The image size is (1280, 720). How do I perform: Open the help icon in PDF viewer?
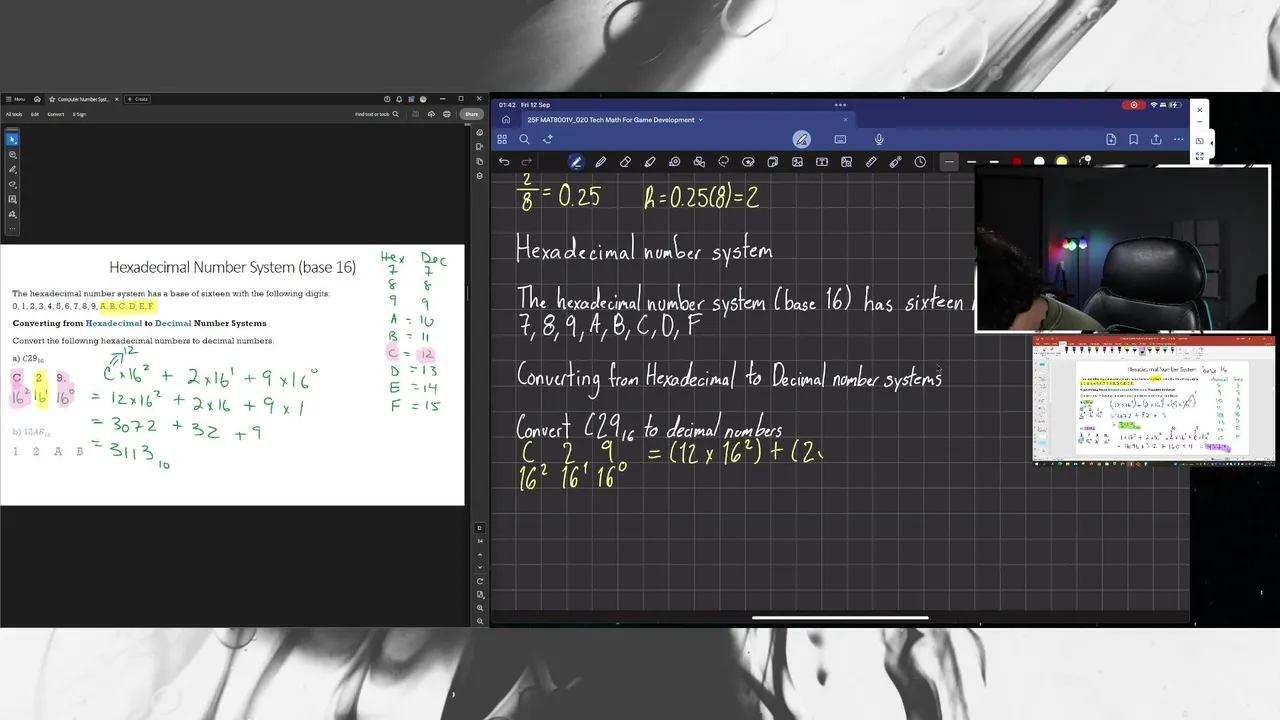(387, 99)
